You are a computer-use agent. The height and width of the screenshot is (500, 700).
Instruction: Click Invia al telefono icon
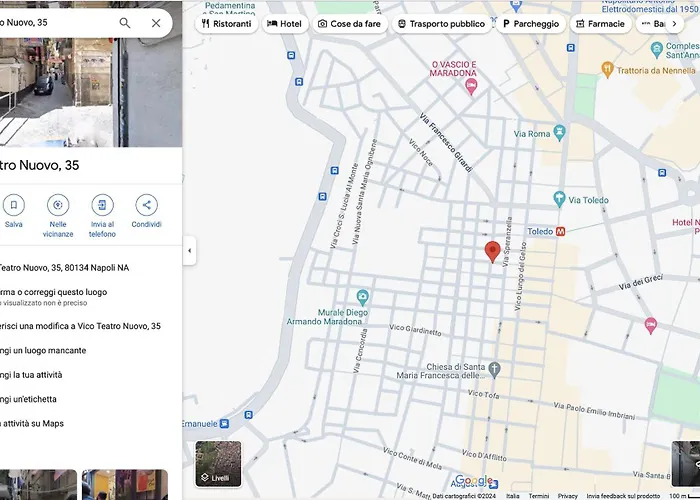coord(102,205)
